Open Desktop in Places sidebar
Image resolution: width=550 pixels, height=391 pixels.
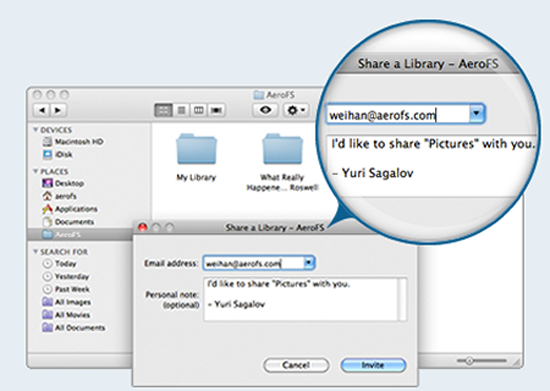[63, 183]
